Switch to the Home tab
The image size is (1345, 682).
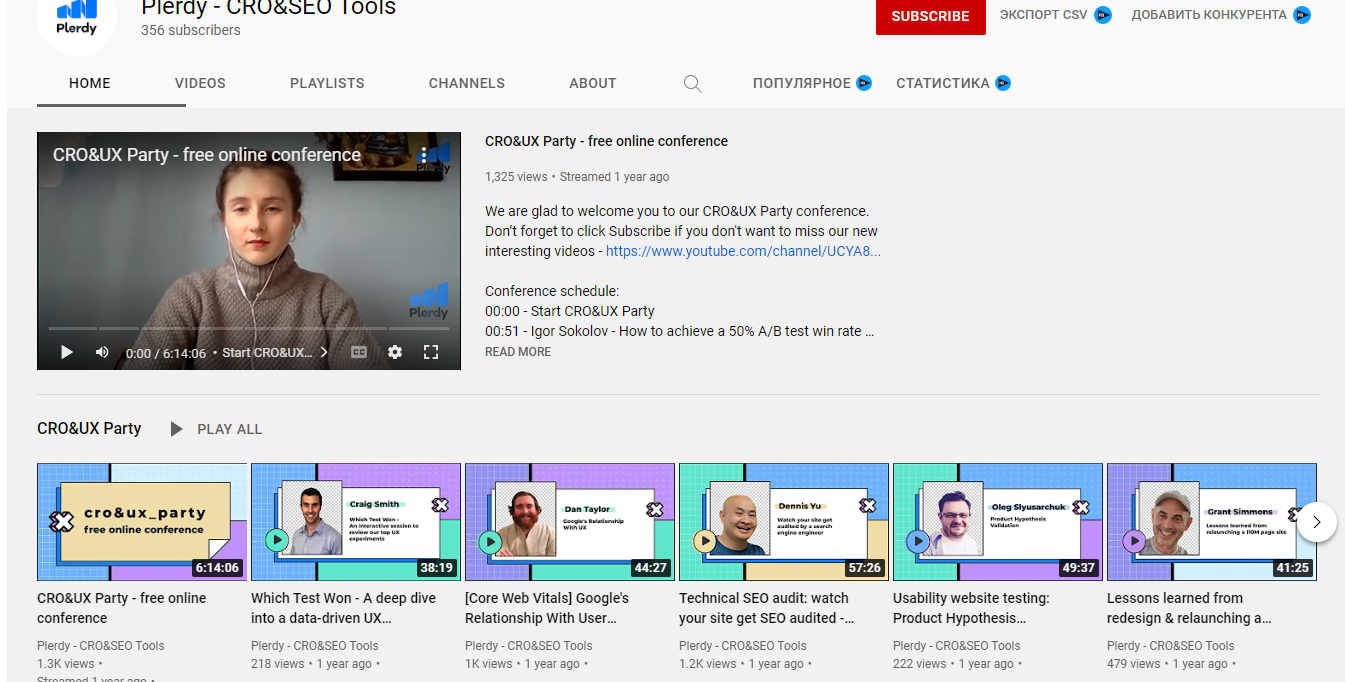tap(90, 83)
